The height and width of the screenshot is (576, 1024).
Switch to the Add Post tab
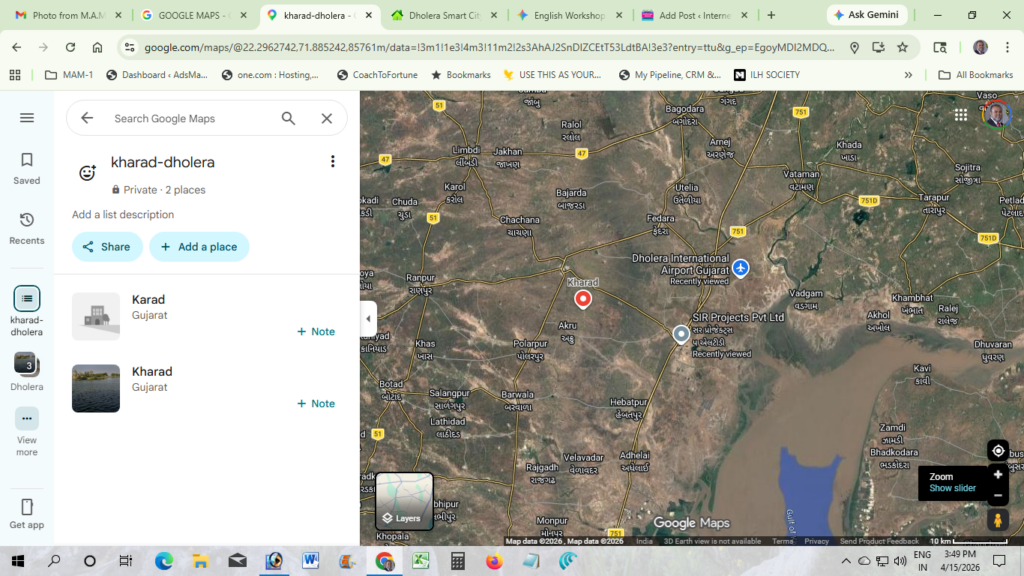click(x=694, y=15)
